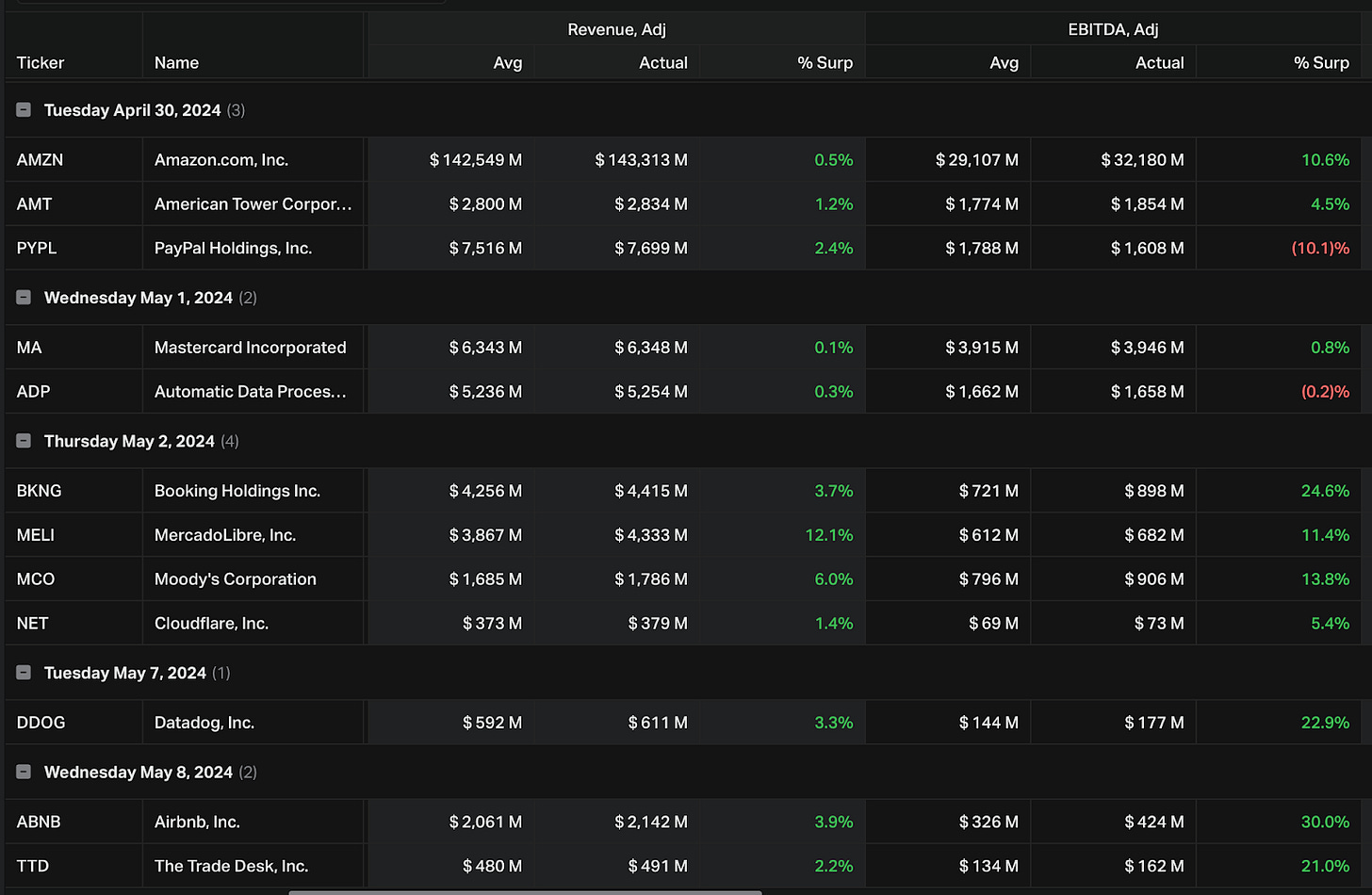Click Mastercard's $ 6,343 M revenue average
This screenshot has height=895, width=1372.
tap(485, 348)
